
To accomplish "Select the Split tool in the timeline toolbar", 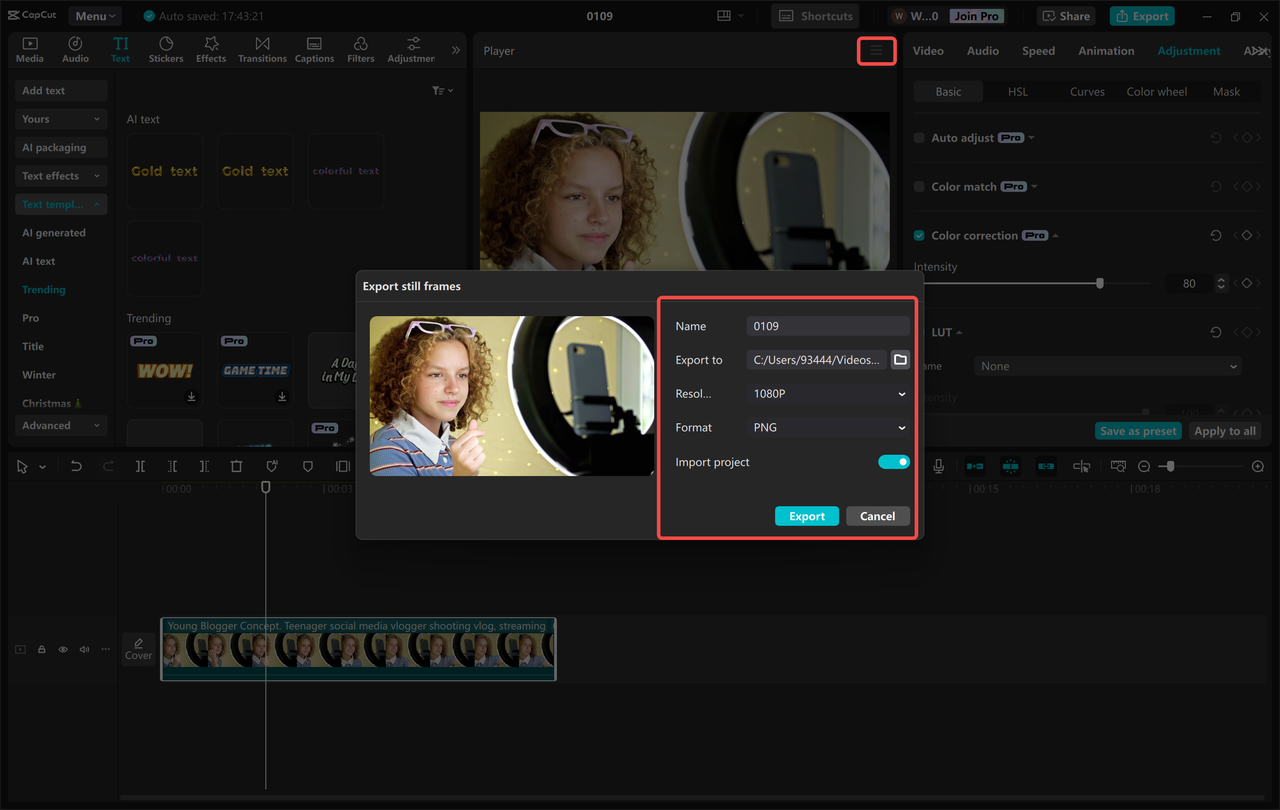I will point(140,465).
